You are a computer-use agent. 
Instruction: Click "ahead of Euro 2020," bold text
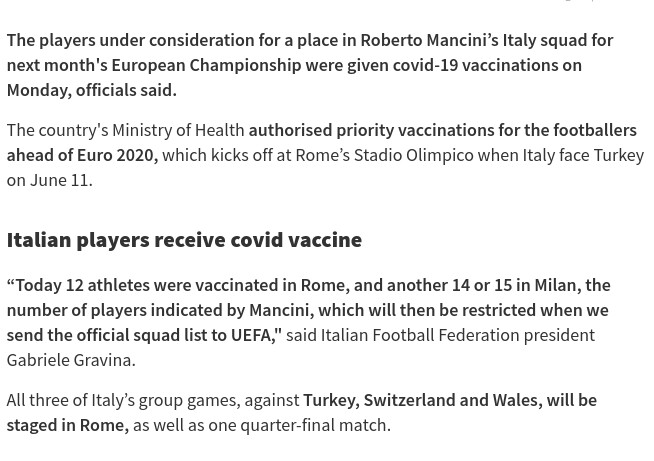[x=82, y=155]
